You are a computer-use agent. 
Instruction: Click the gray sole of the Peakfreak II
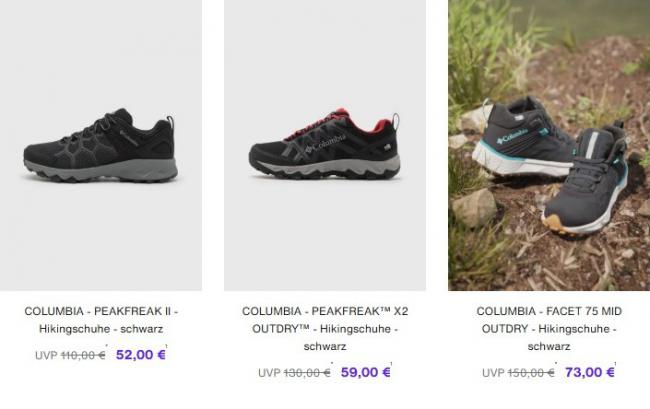[102, 169]
